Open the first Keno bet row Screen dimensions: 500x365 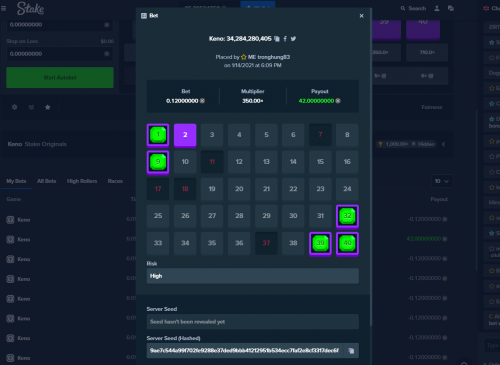click(227, 219)
